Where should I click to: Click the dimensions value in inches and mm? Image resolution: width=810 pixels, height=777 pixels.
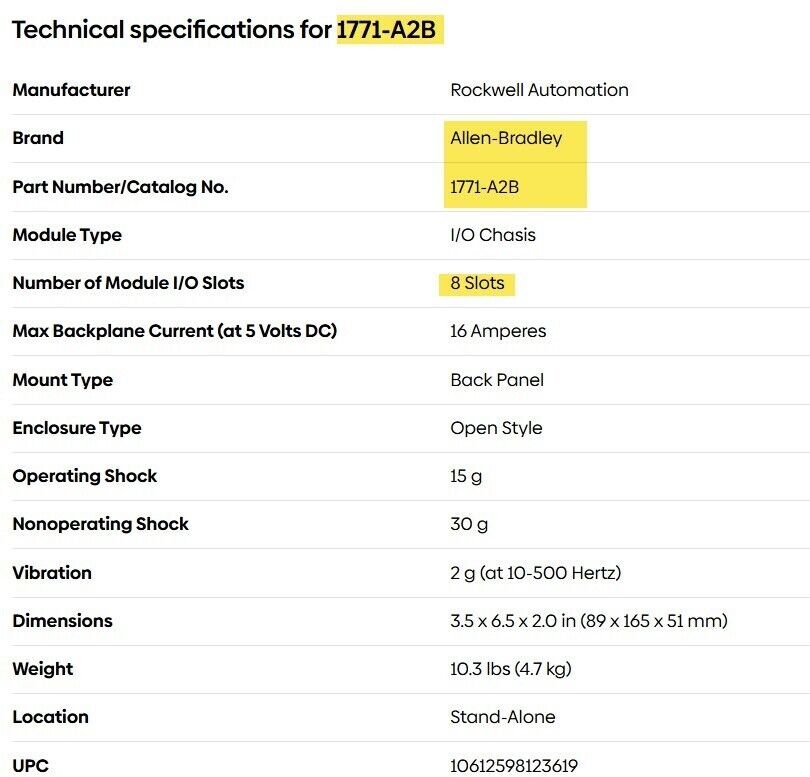coord(588,621)
